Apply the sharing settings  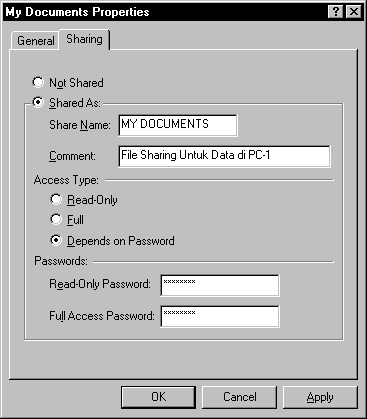[320, 397]
